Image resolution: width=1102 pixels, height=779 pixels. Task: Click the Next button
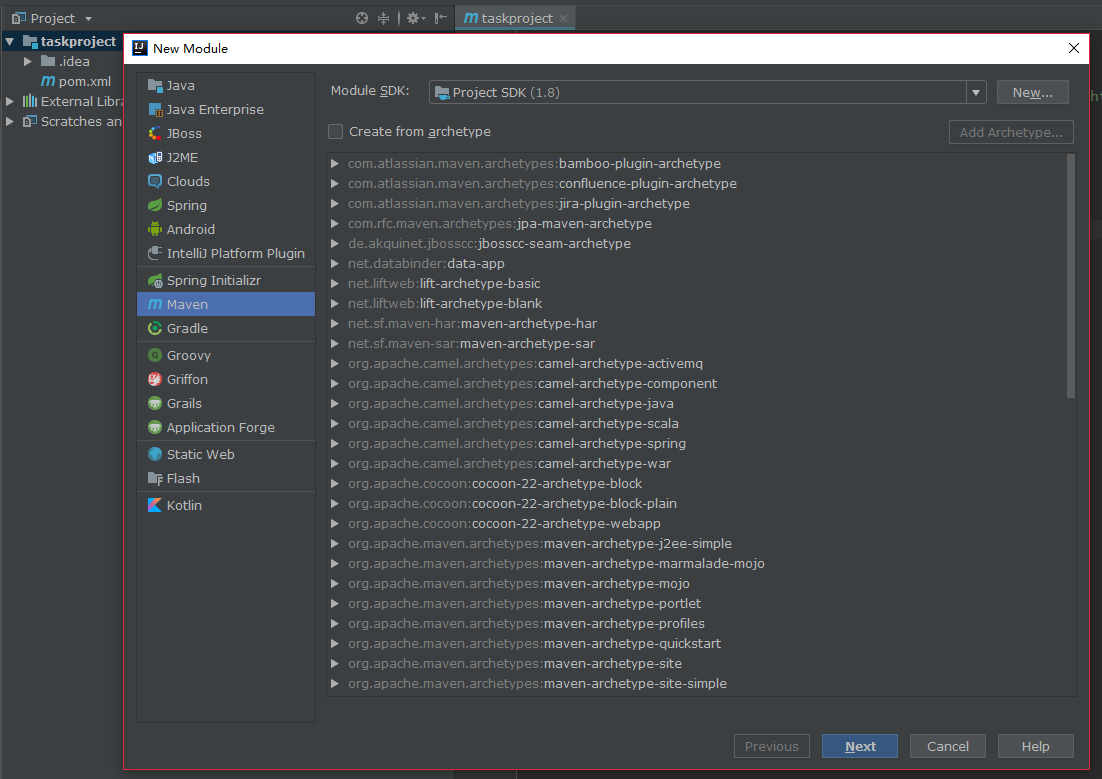(859, 746)
